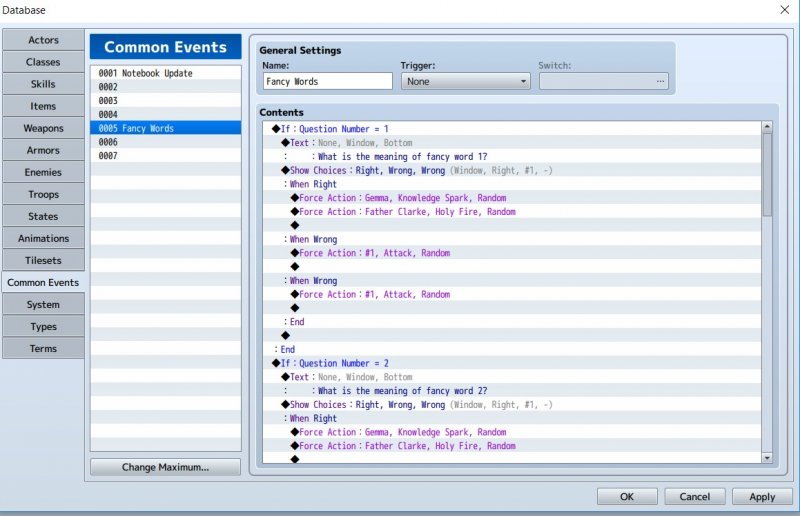
Task: Select empty command line below first Holy Fire
Action: click(x=512, y=225)
